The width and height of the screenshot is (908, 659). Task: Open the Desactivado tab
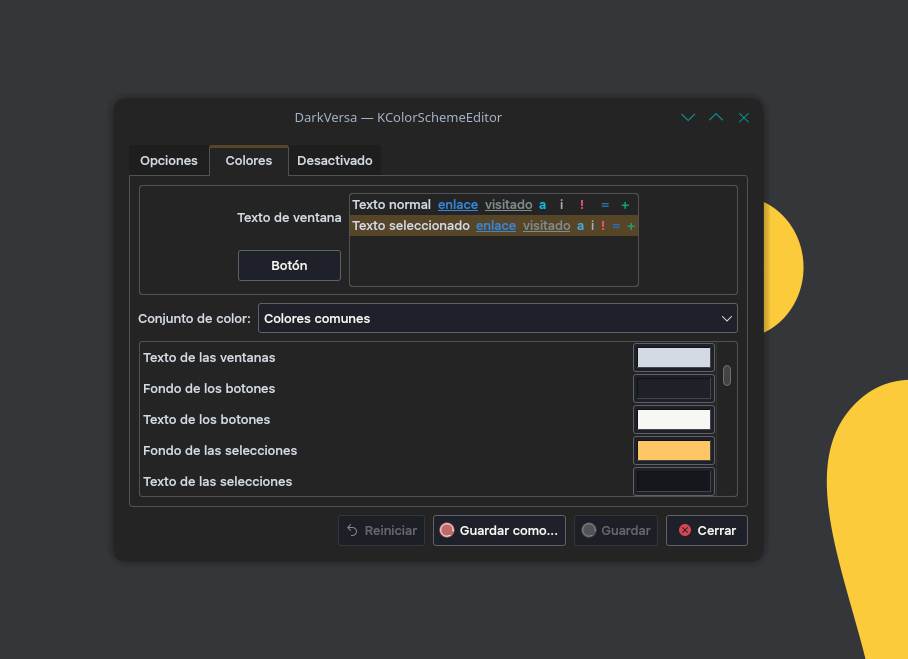[x=335, y=160]
